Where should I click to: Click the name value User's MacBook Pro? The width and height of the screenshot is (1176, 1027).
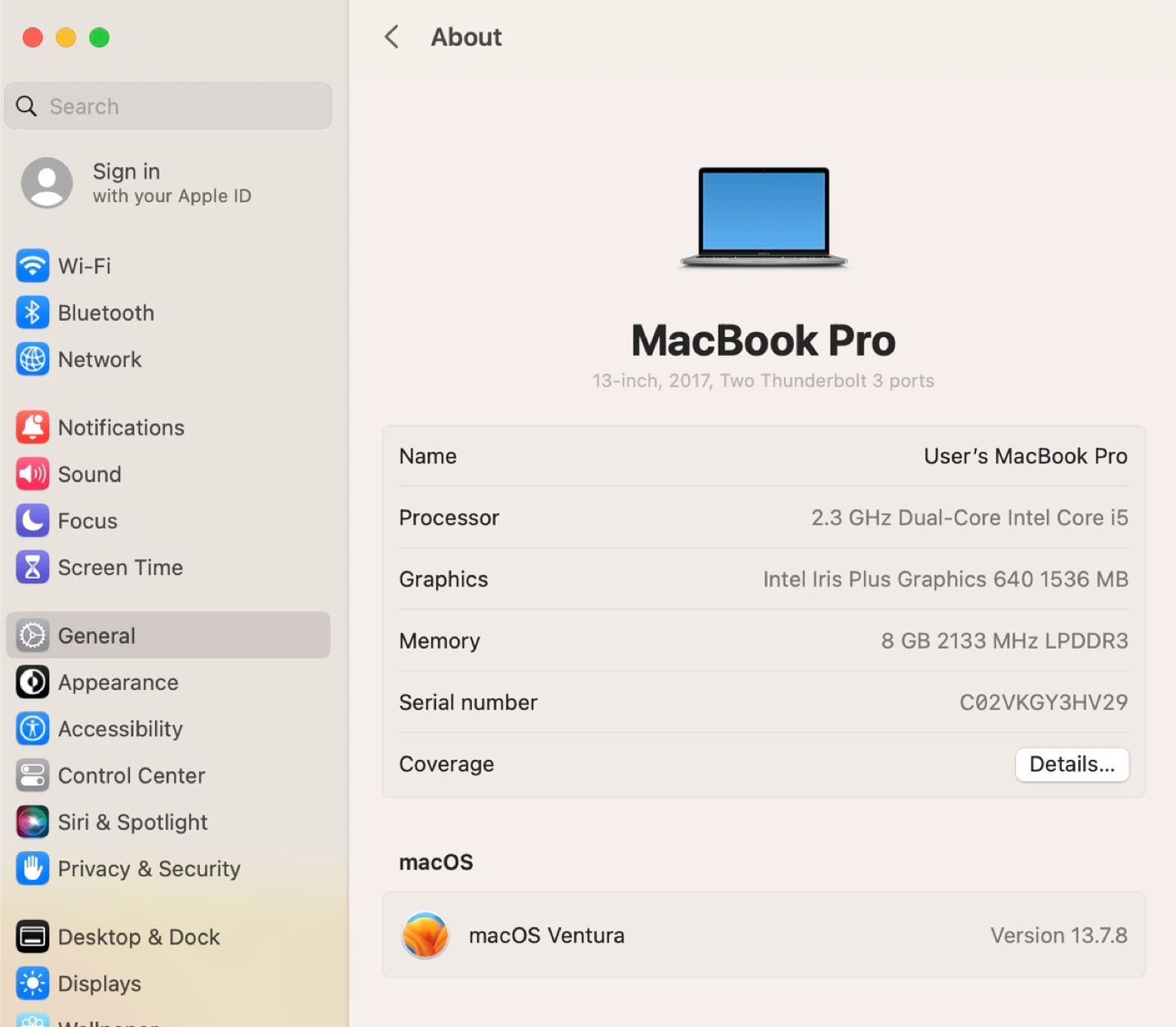(1026, 456)
